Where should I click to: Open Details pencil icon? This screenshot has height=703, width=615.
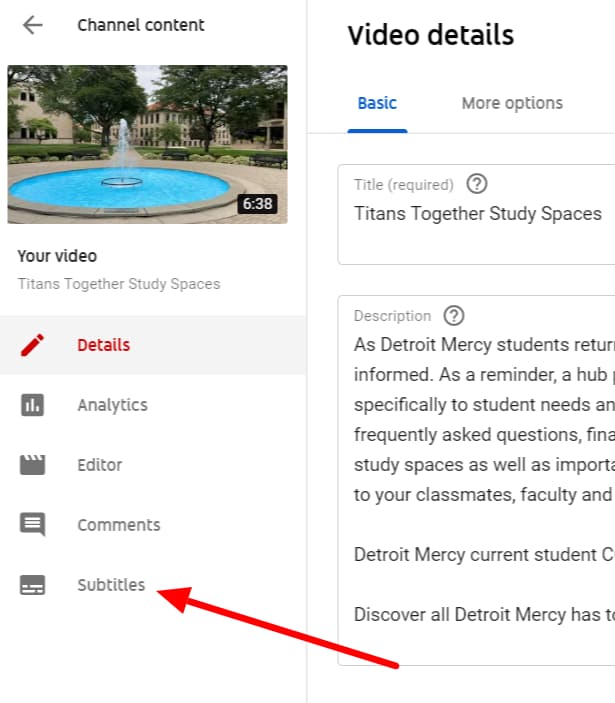pyautogui.click(x=32, y=345)
